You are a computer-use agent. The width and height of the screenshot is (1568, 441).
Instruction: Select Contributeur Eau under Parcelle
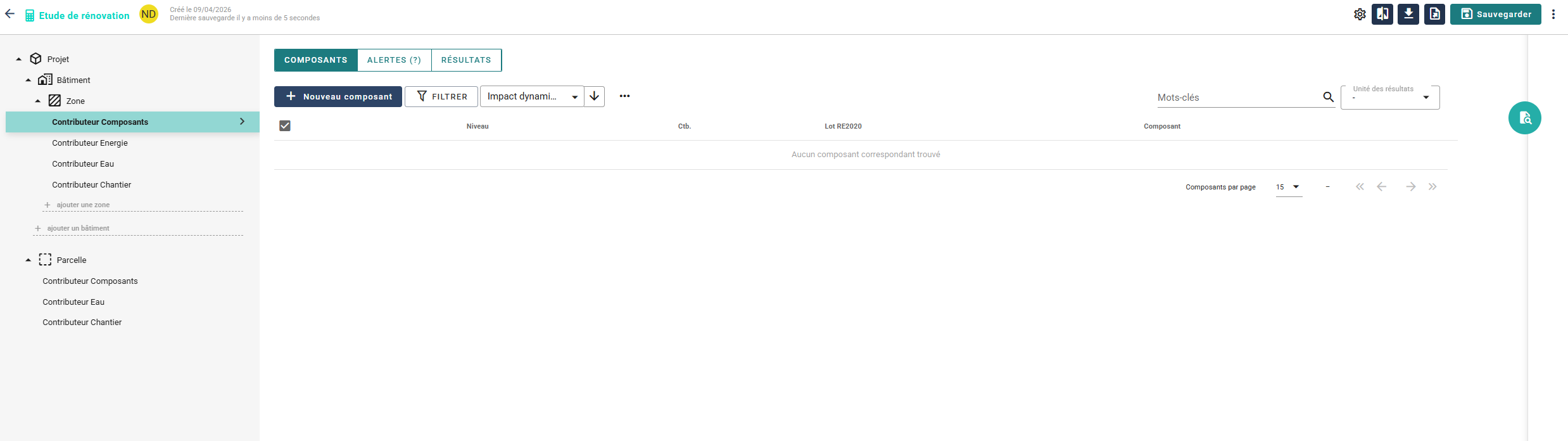tap(73, 302)
